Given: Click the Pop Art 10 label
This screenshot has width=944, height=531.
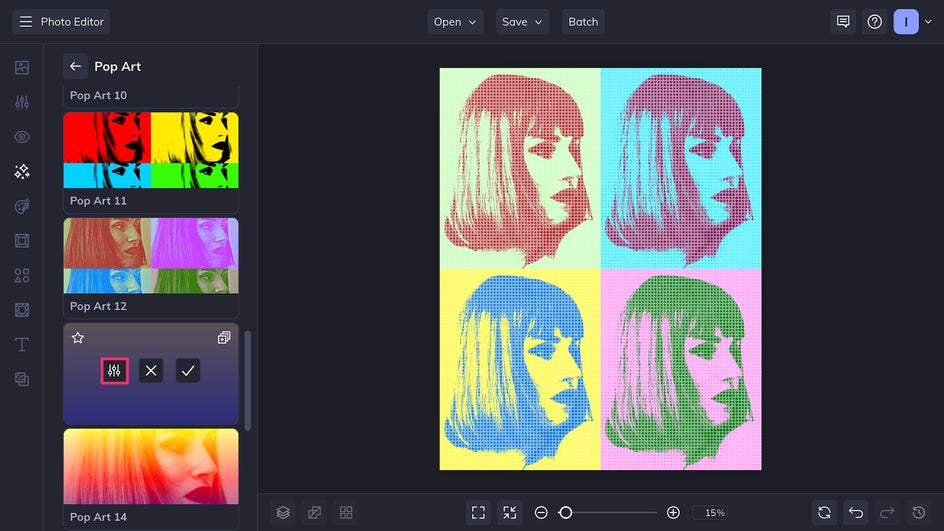Looking at the screenshot, I should pyautogui.click(x=98, y=95).
